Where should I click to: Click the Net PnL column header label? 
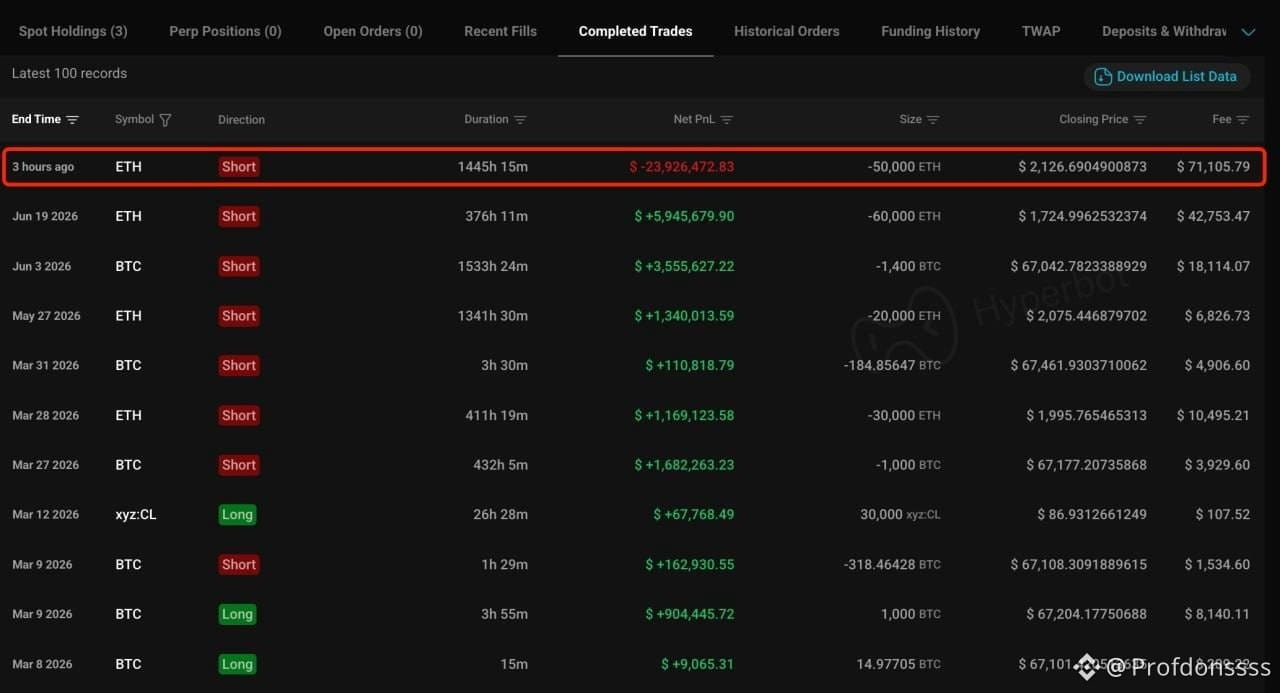[694, 120]
